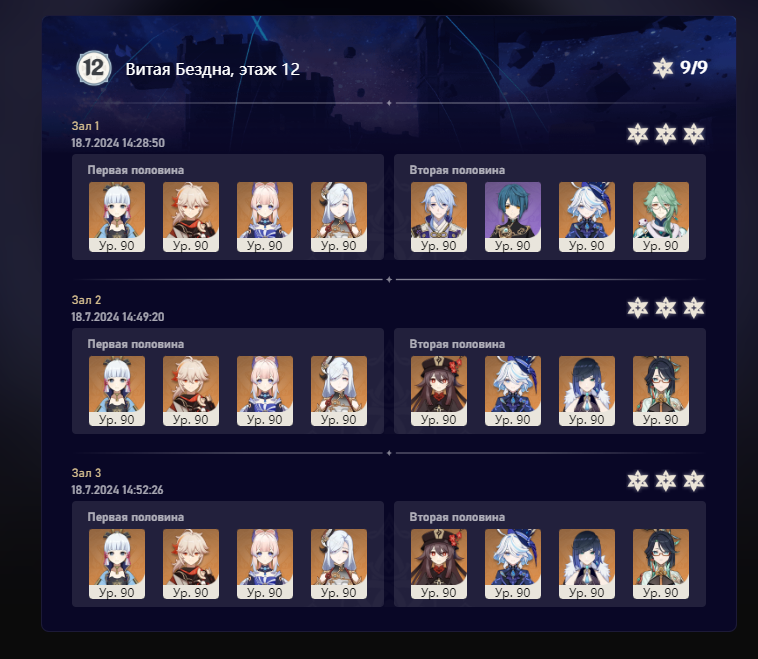This screenshot has width=758, height=659.
Task: Click the Зал 1 heading label
Action: [86, 126]
